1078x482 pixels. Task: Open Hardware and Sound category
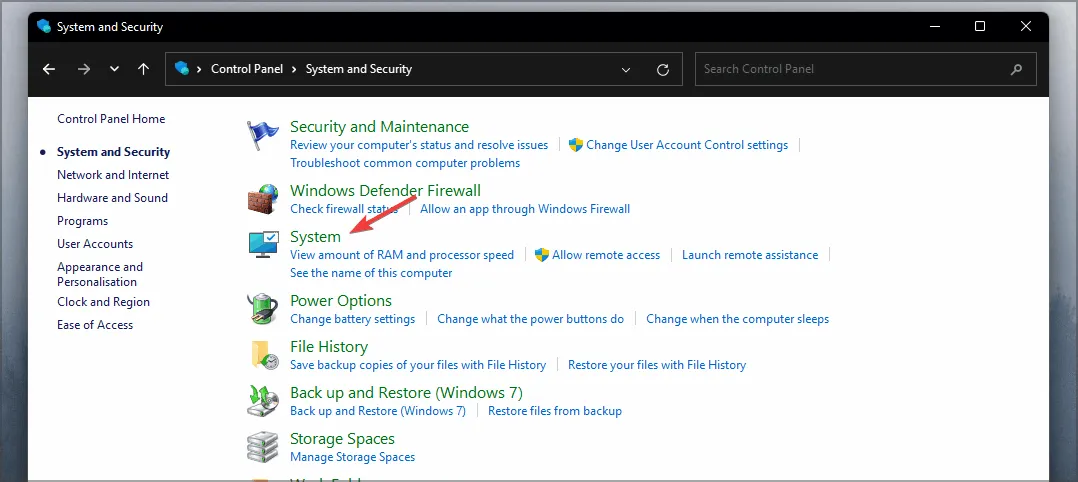pyautogui.click(x=112, y=198)
